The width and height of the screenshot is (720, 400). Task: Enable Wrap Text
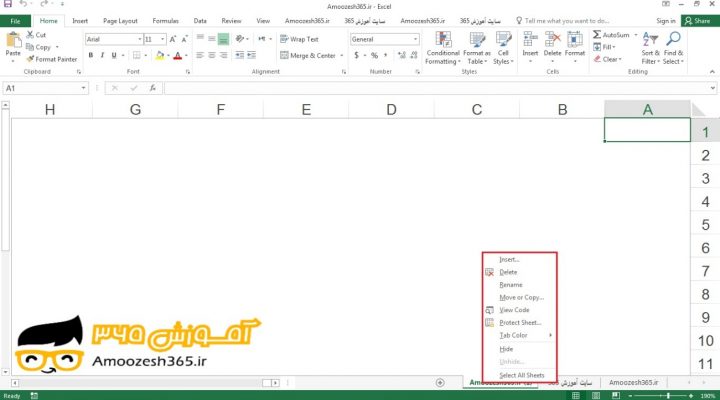tap(299, 39)
